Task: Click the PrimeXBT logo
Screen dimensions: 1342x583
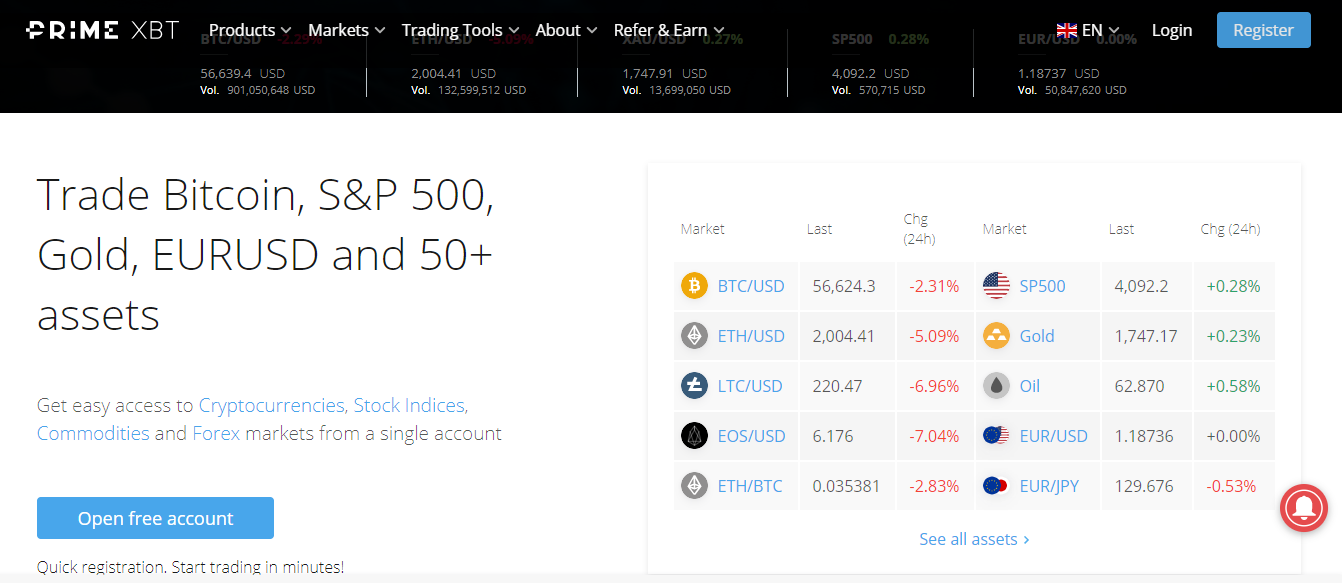Action: (103, 30)
